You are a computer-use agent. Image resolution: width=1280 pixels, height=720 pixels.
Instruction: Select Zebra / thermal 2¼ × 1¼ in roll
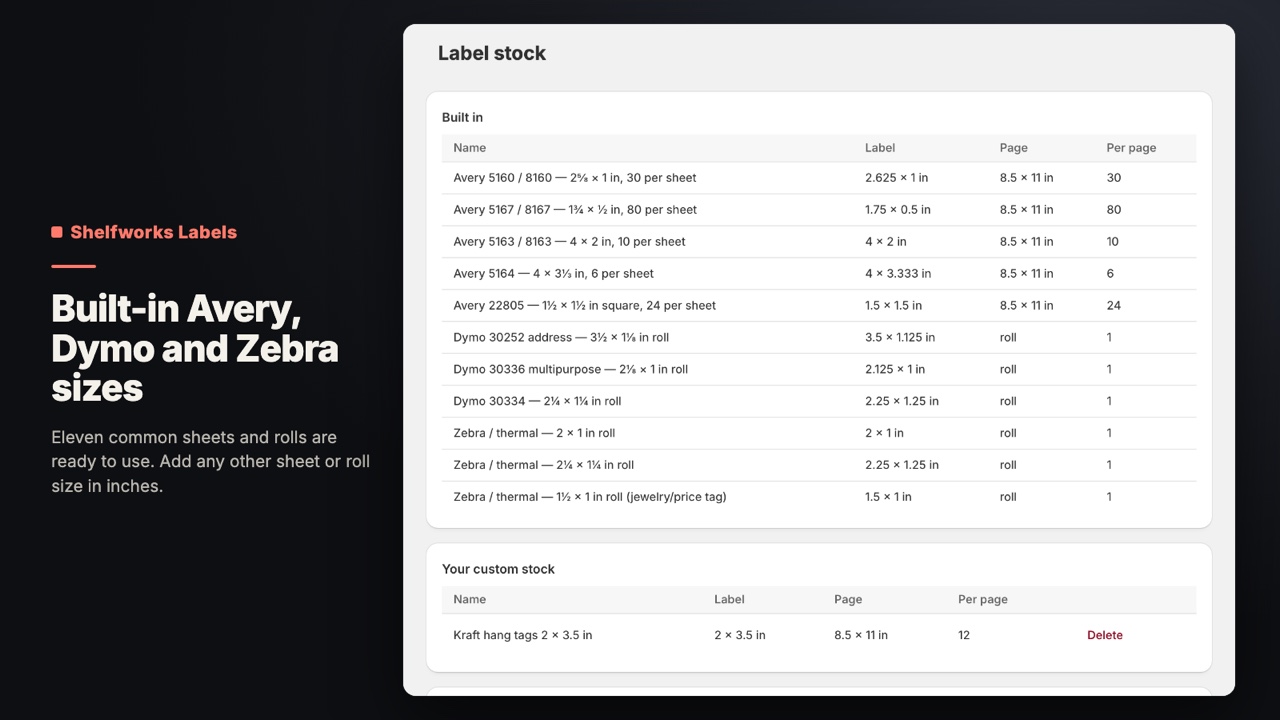pos(819,465)
